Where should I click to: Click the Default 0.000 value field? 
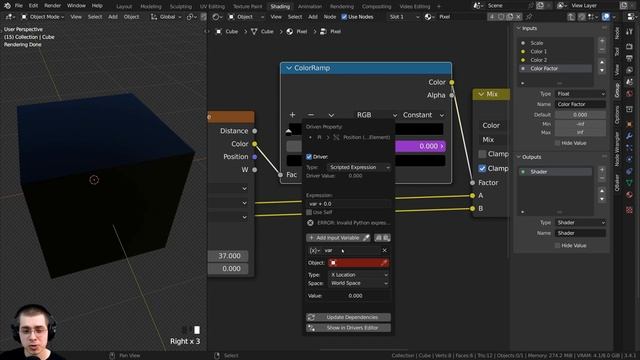(x=580, y=115)
